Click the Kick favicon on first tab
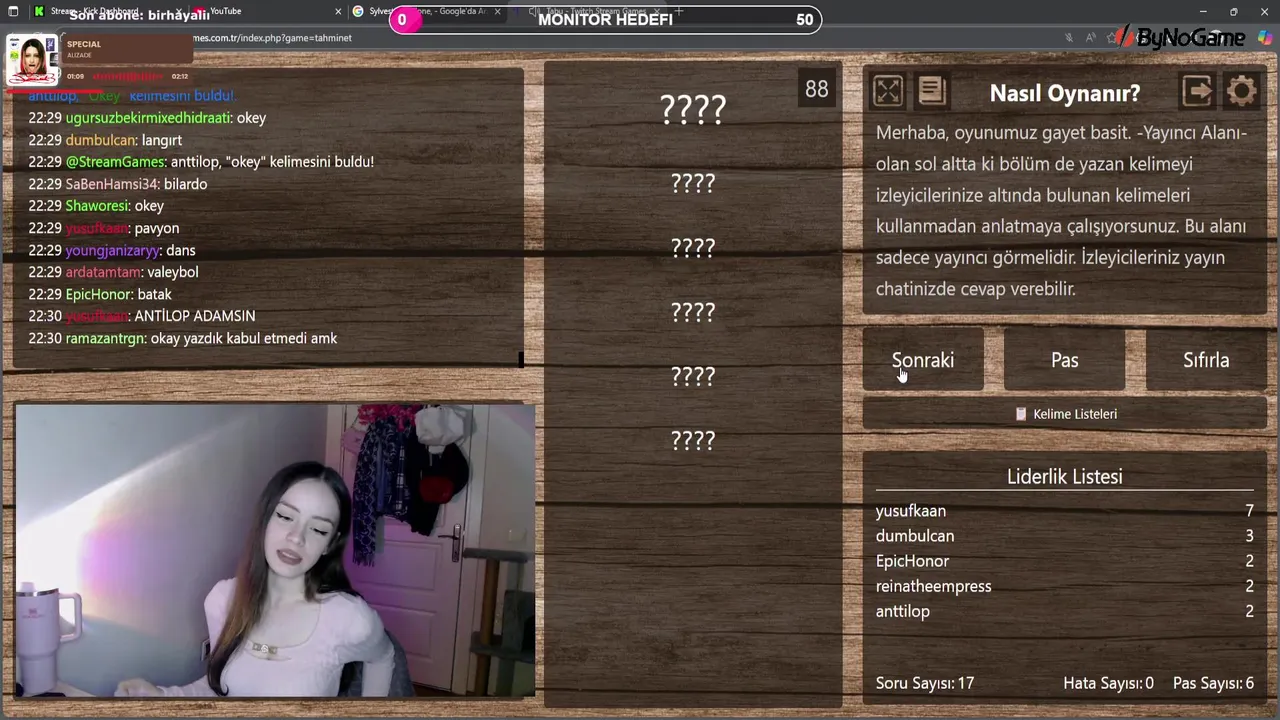 [x=39, y=11]
